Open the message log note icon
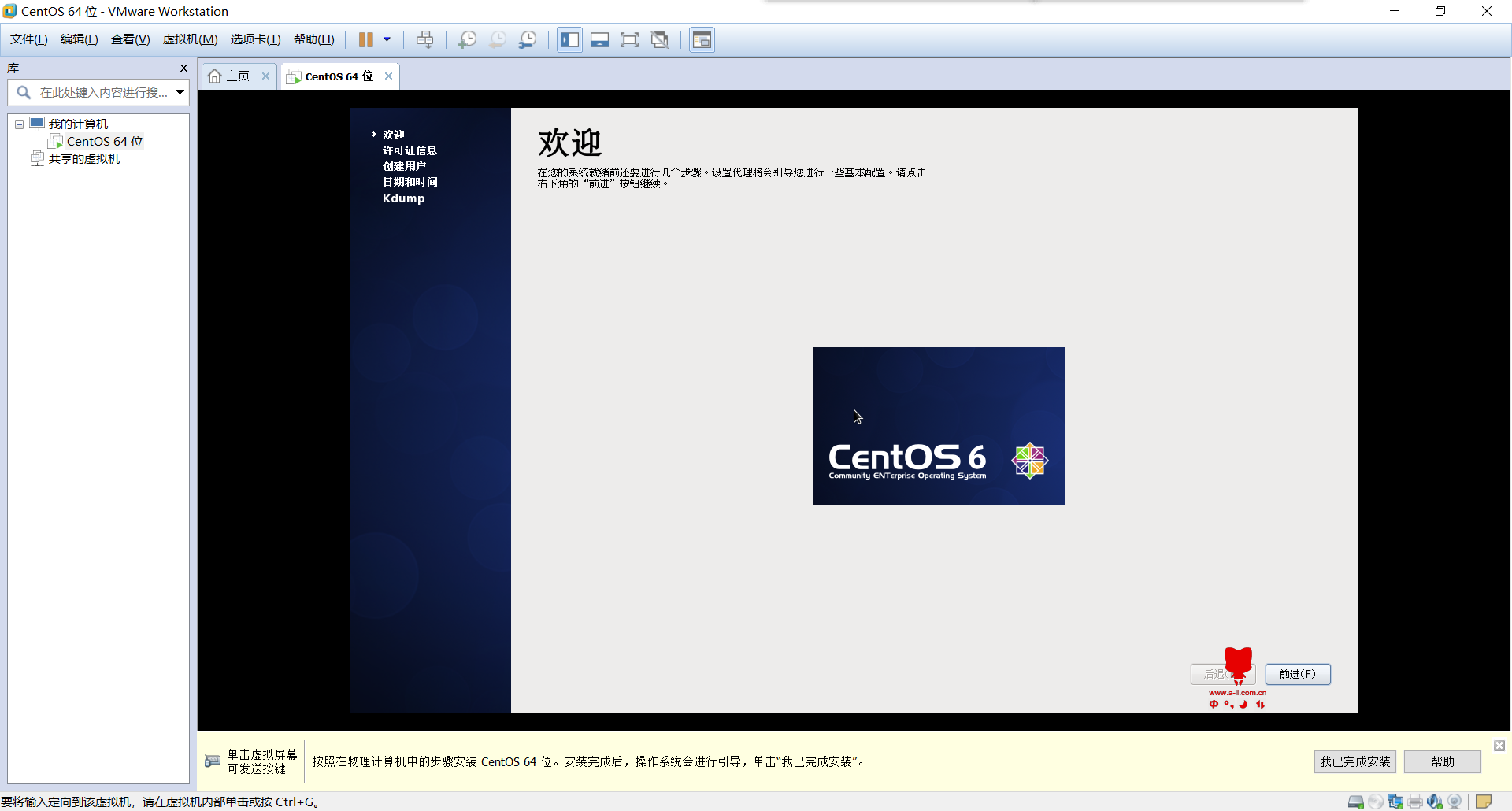 (x=1484, y=802)
